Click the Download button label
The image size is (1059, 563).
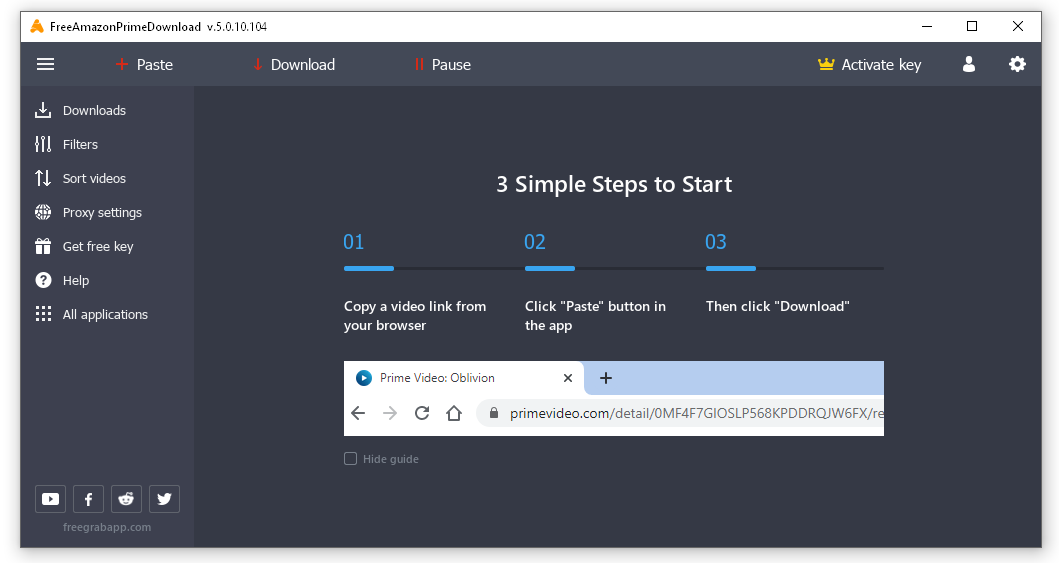[x=303, y=65]
